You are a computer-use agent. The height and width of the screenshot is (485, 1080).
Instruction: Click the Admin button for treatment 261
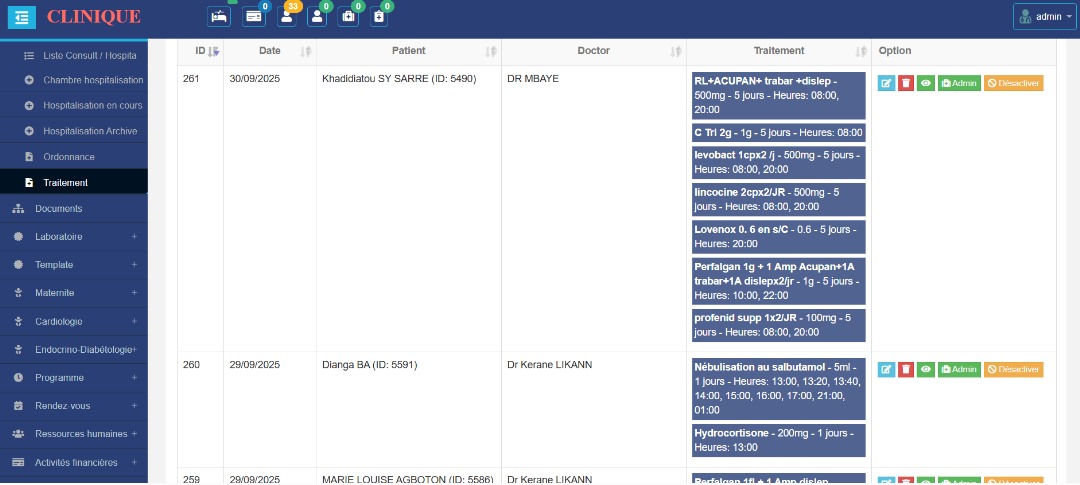coord(959,84)
